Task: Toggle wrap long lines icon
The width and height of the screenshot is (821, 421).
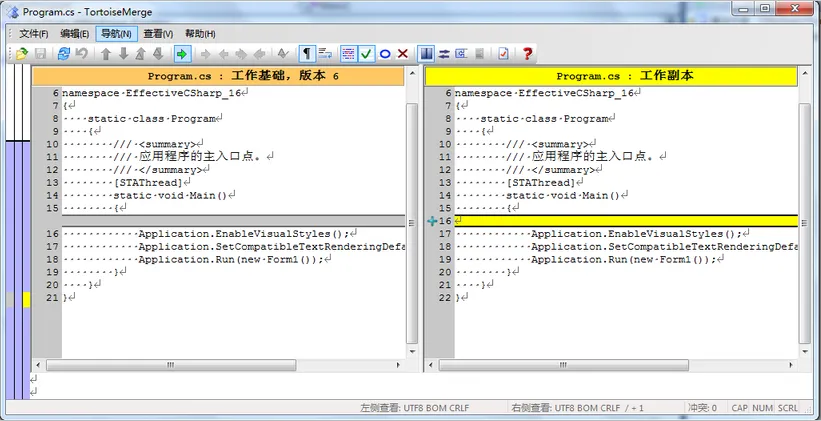Action: (325, 53)
